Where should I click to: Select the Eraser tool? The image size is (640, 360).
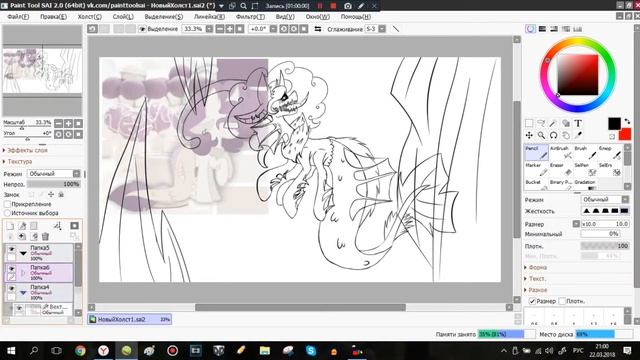[561, 169]
